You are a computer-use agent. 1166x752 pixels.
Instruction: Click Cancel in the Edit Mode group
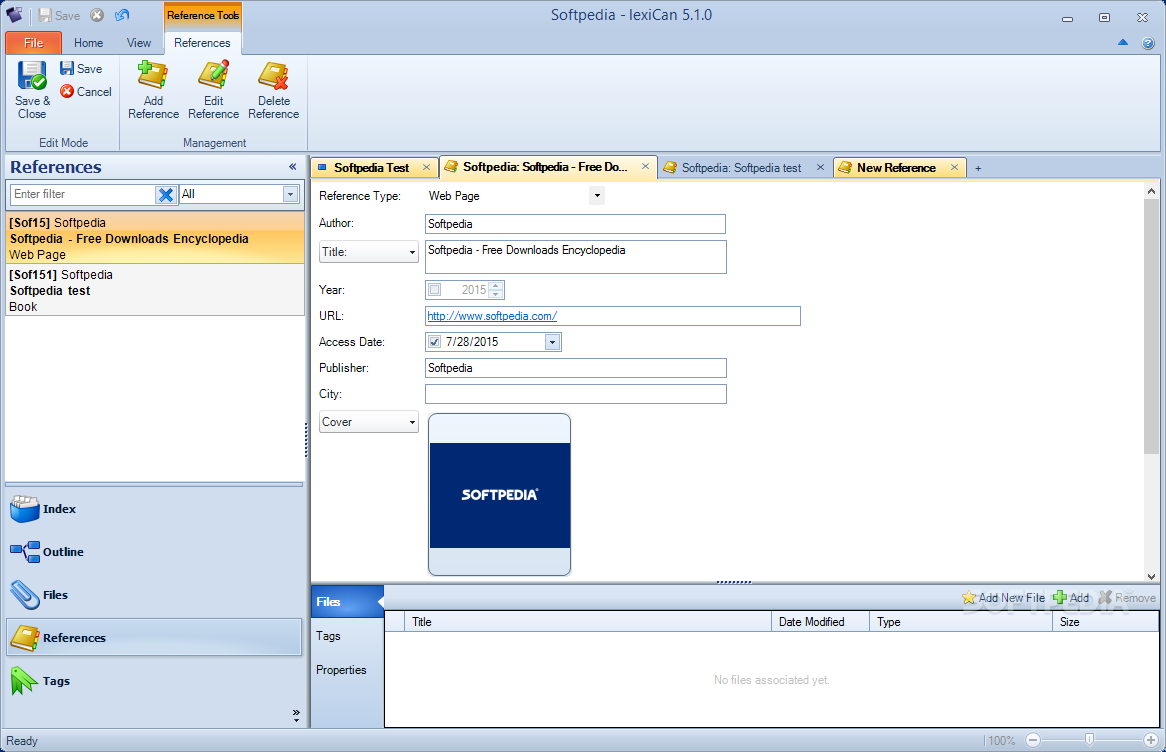86,91
